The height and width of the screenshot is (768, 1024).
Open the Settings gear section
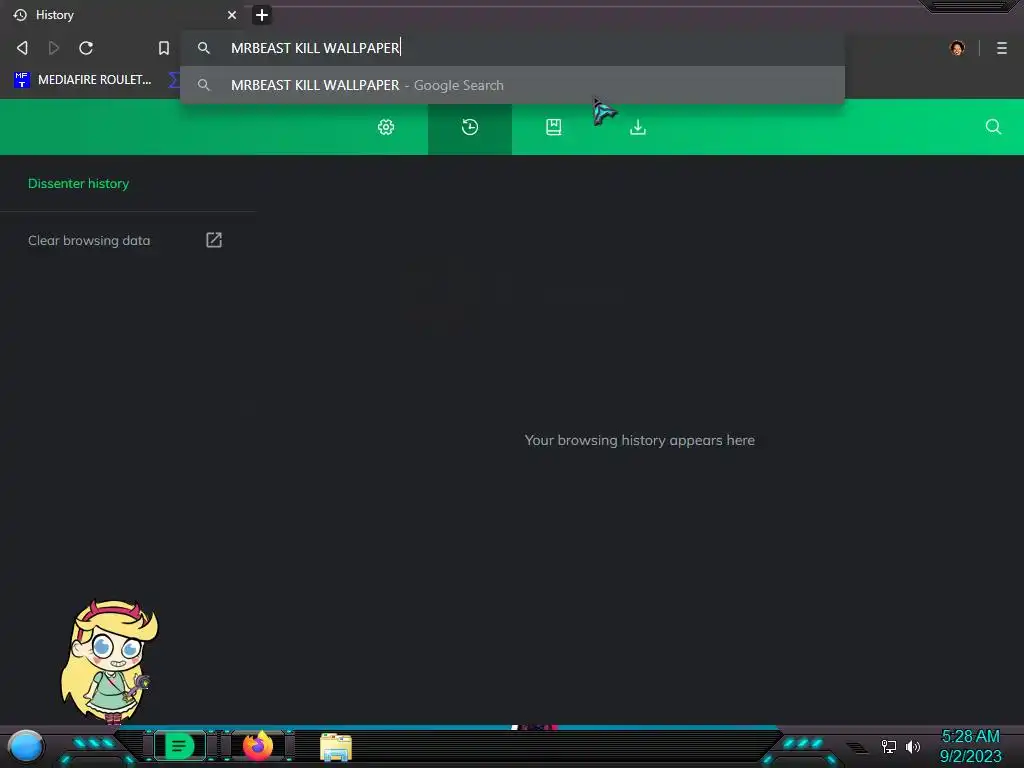(x=386, y=127)
